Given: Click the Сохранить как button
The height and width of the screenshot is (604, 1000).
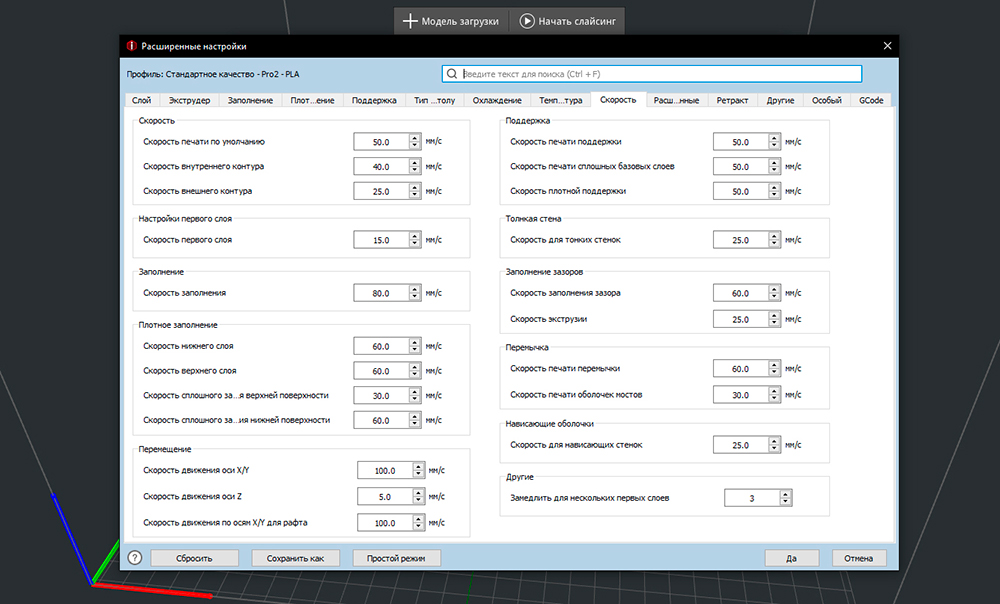Looking at the screenshot, I should [296, 558].
